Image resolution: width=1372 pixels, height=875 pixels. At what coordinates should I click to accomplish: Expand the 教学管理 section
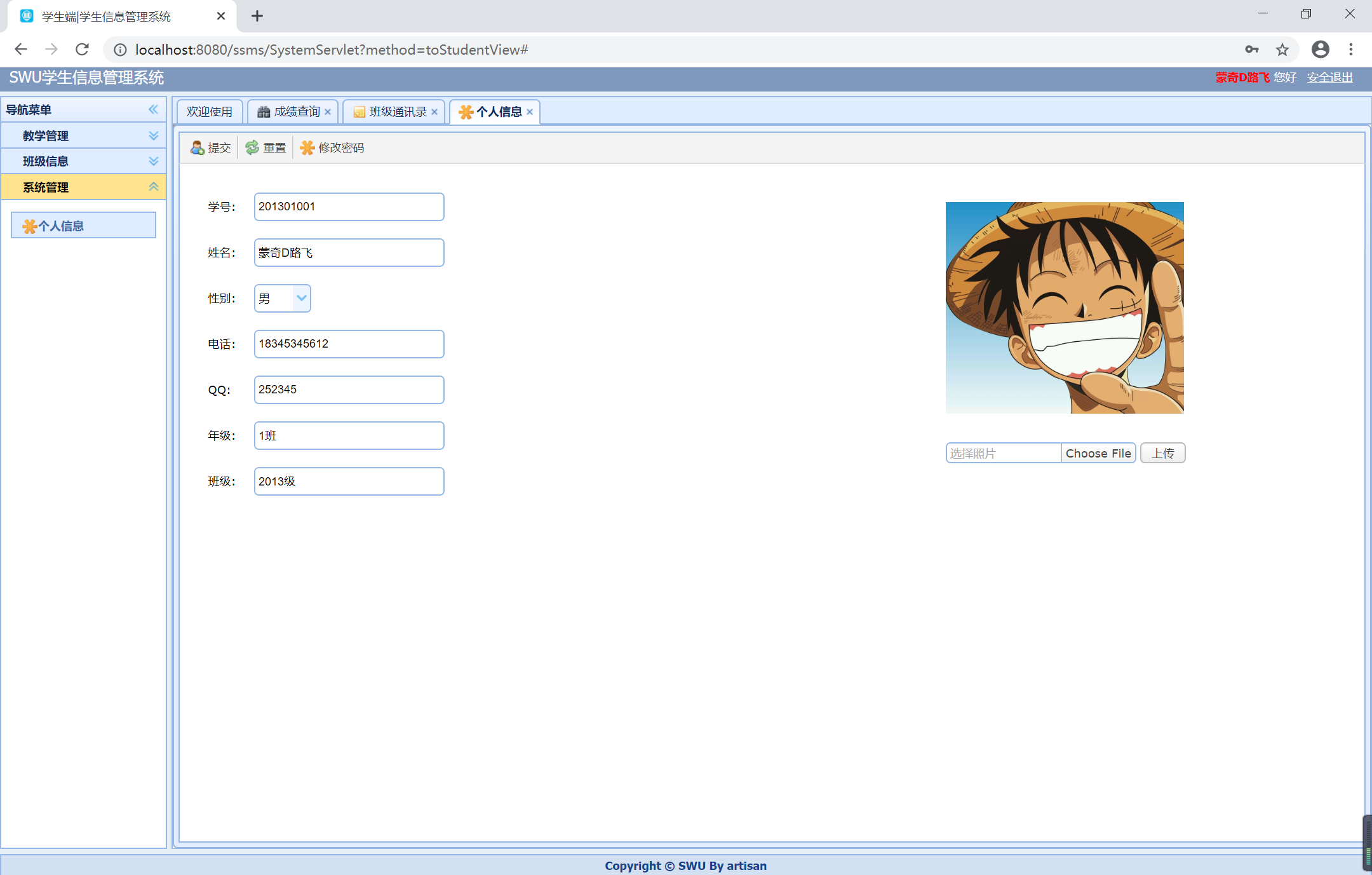pos(153,135)
